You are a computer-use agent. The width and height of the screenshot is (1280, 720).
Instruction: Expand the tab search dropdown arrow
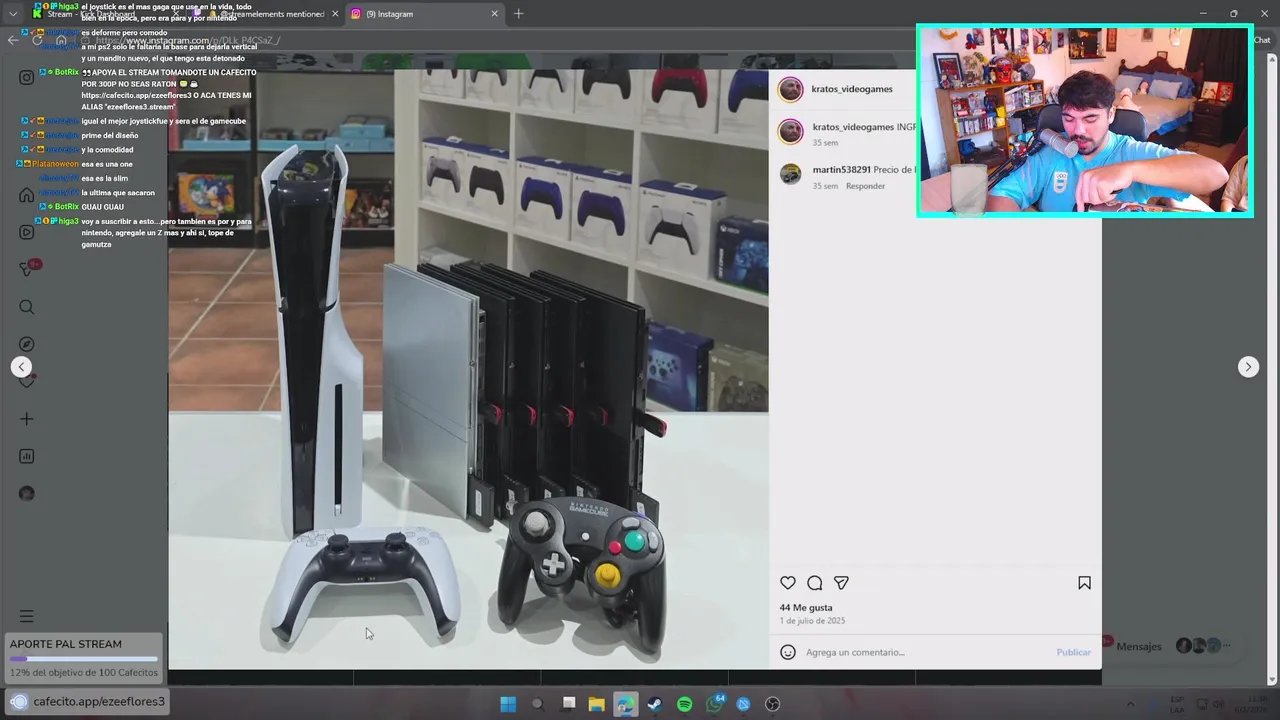pos(12,14)
